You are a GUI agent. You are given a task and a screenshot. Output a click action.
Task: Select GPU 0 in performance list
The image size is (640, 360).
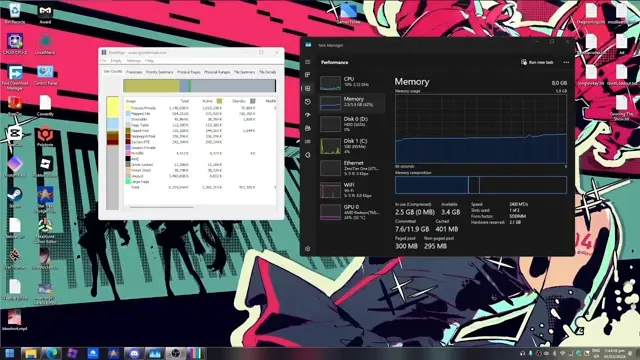[351, 212]
